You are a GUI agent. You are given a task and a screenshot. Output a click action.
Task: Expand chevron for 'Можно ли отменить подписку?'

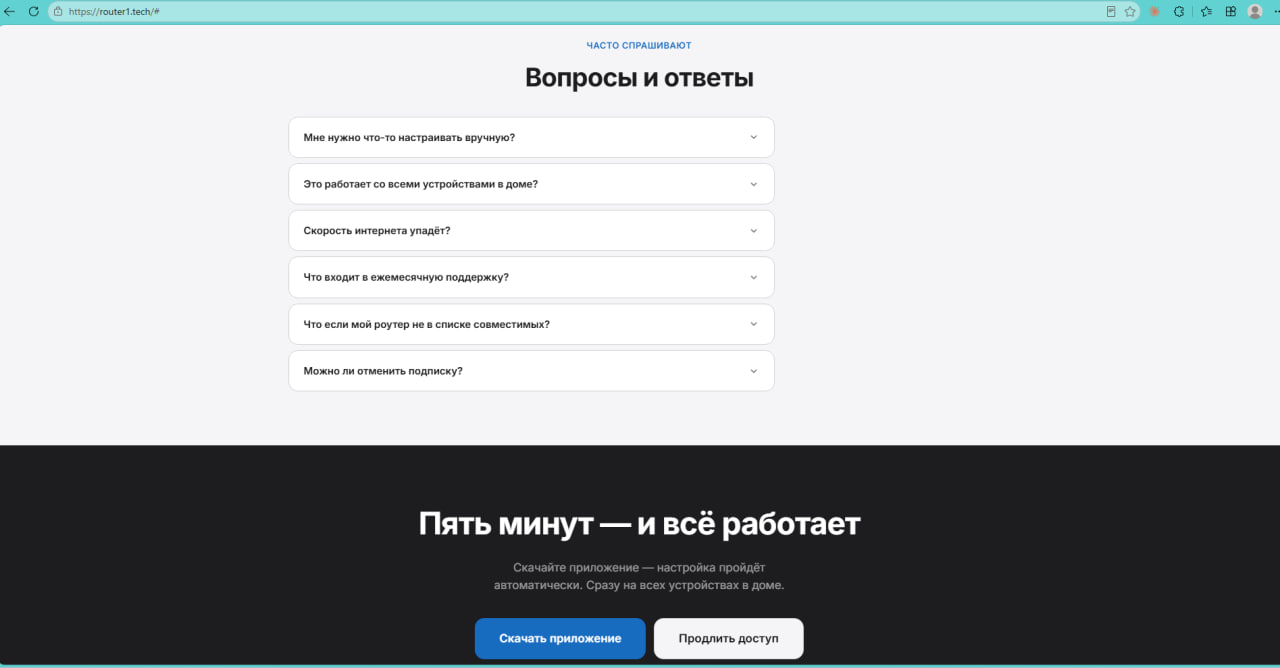[754, 371]
